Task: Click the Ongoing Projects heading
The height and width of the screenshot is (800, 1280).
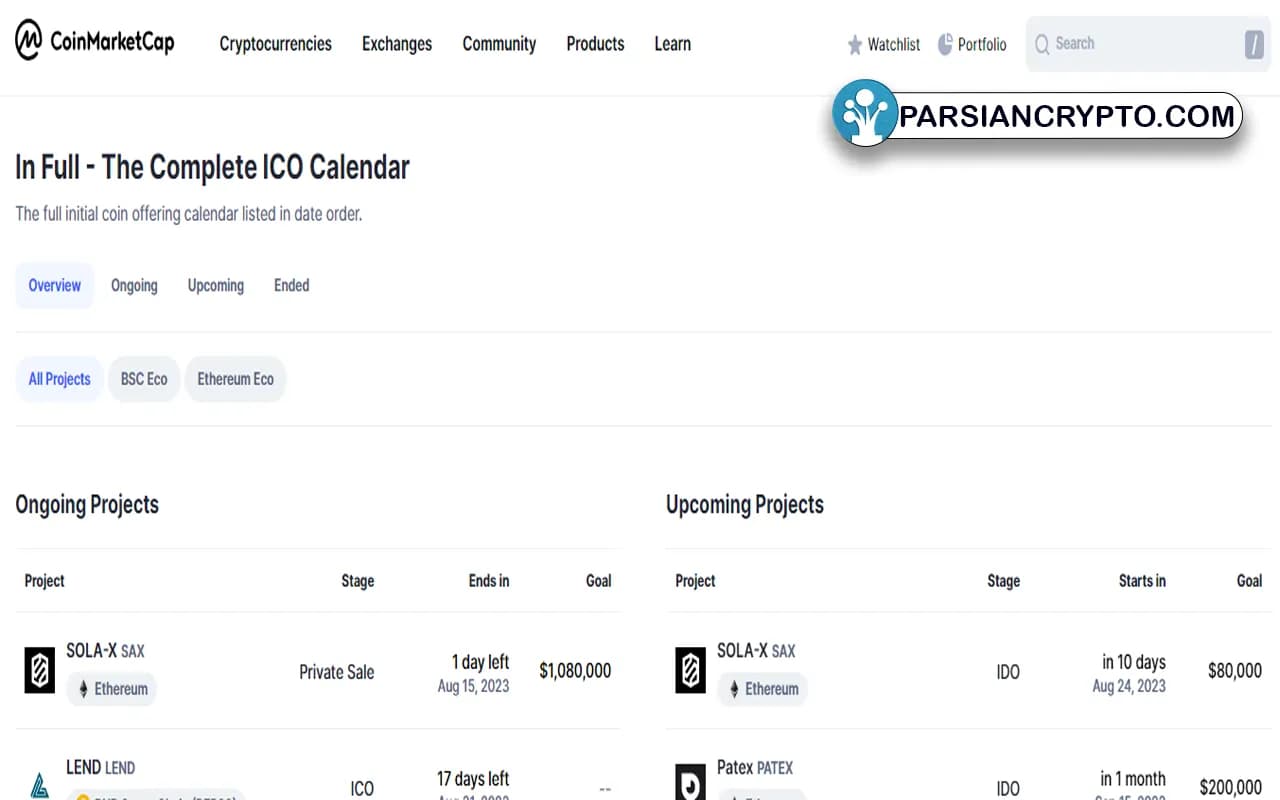Action: coord(87,505)
